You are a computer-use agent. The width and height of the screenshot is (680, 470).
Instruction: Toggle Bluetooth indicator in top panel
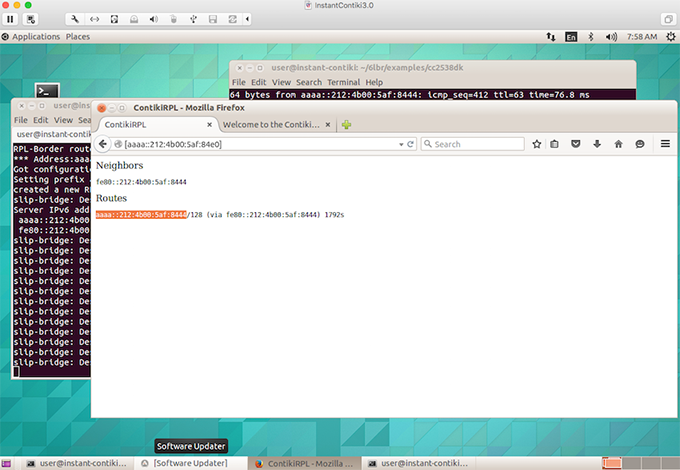coord(590,36)
